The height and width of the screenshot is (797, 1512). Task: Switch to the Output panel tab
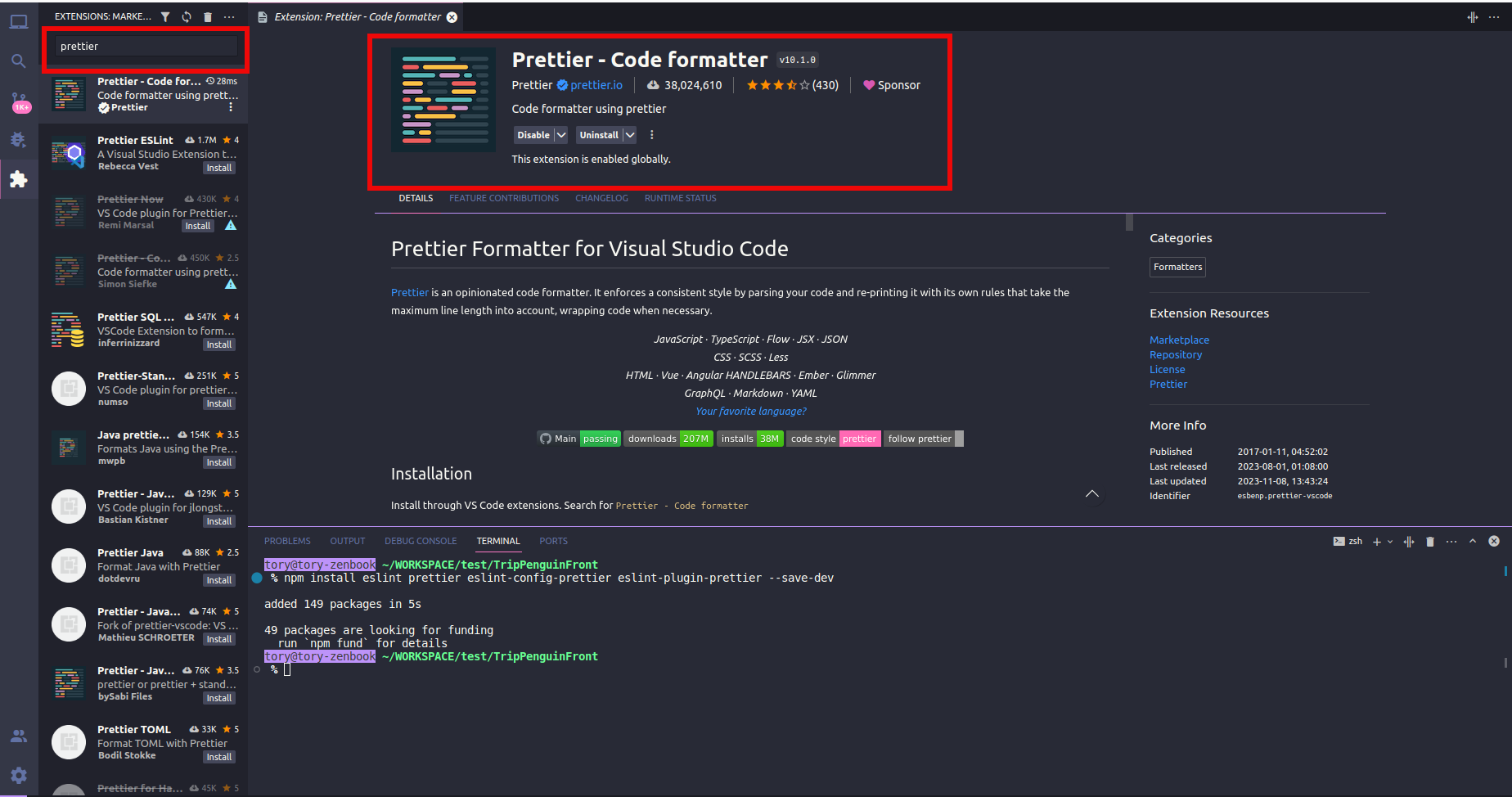click(x=348, y=541)
